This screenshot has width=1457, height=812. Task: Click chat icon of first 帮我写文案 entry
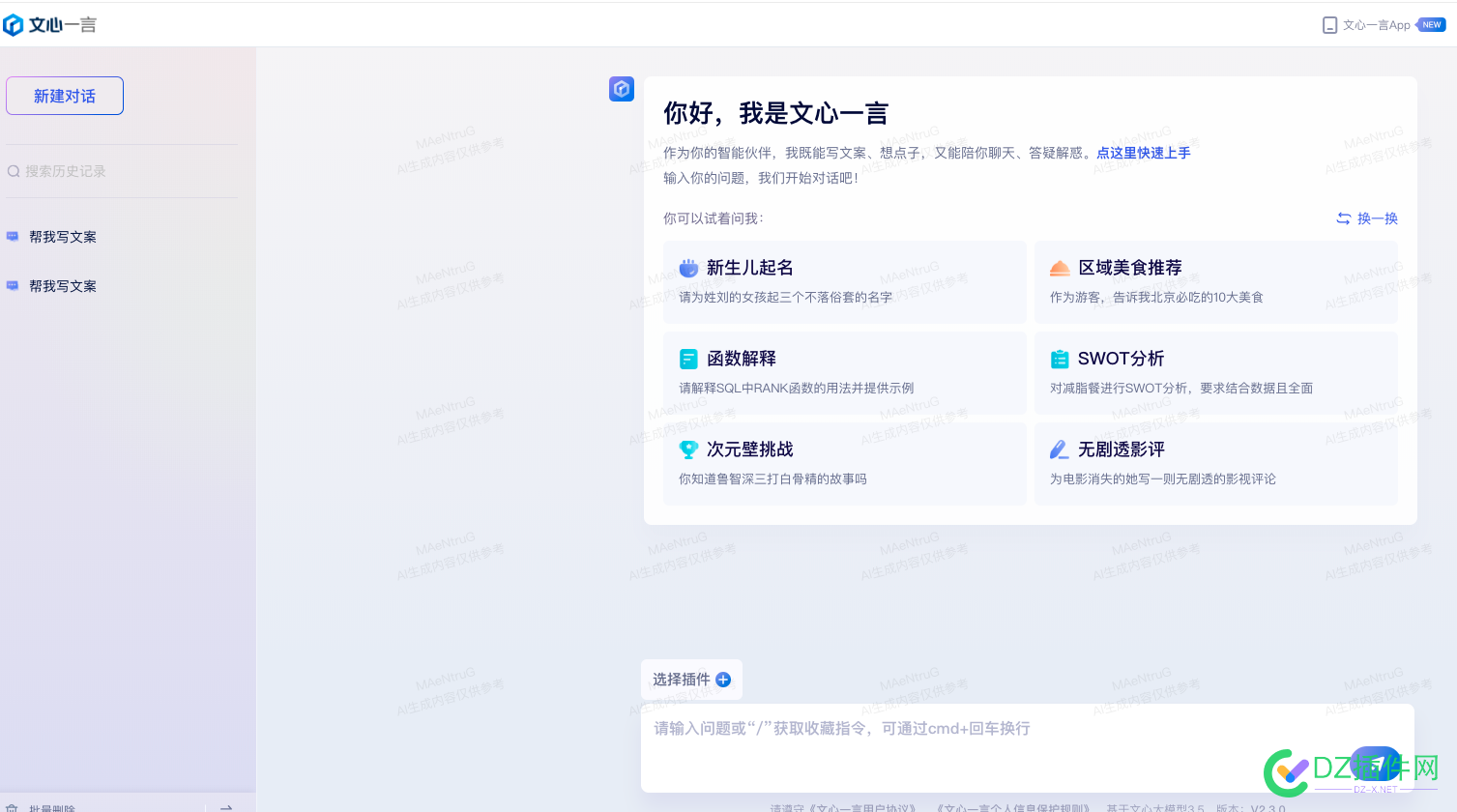[x=13, y=237]
